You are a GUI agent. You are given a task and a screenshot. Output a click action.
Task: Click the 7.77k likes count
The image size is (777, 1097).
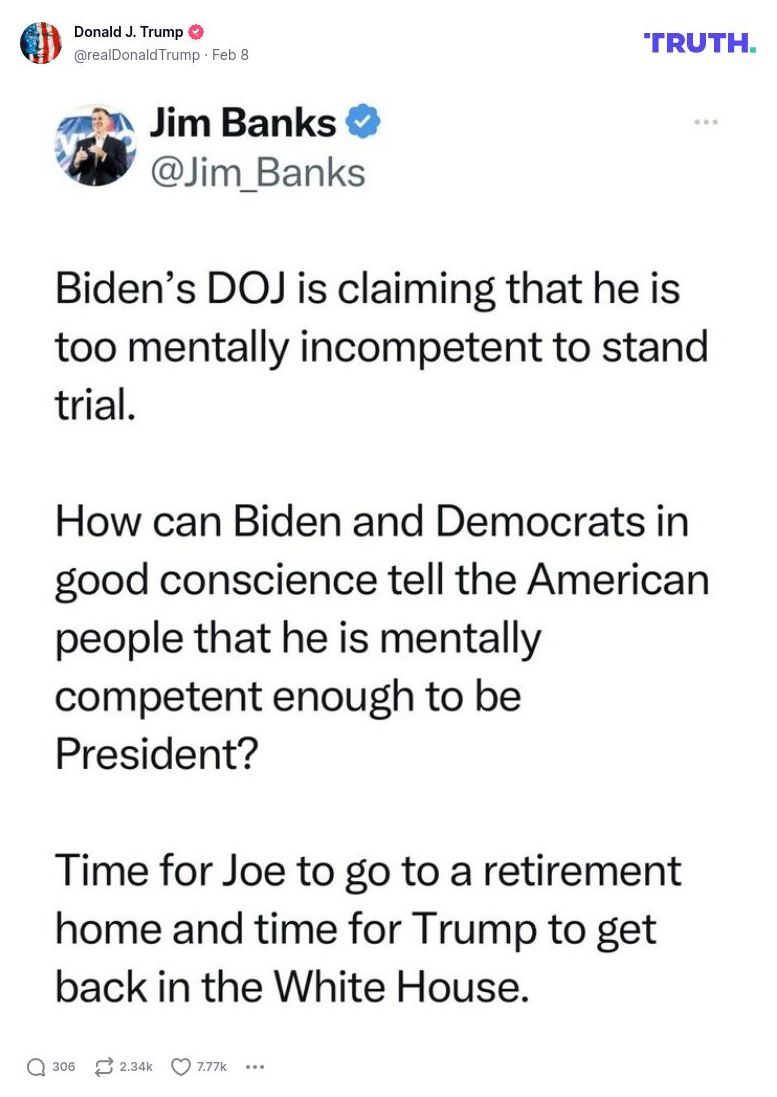click(x=212, y=1067)
